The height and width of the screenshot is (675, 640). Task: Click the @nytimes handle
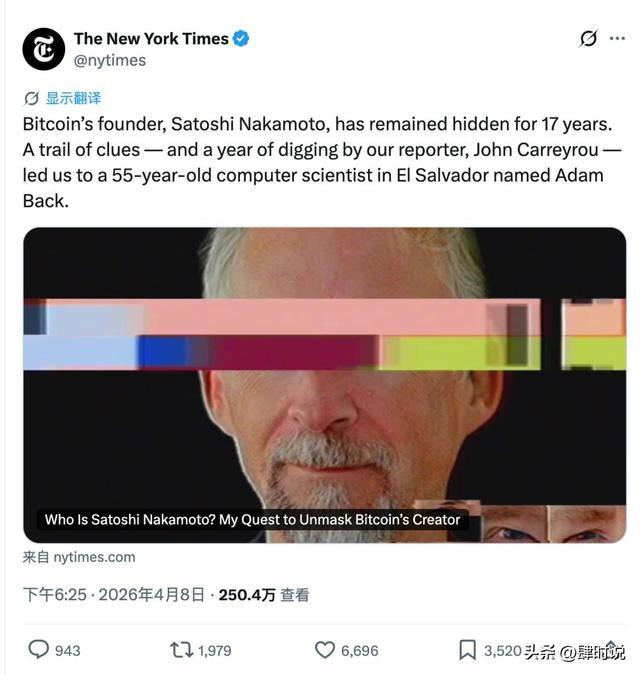110,60
